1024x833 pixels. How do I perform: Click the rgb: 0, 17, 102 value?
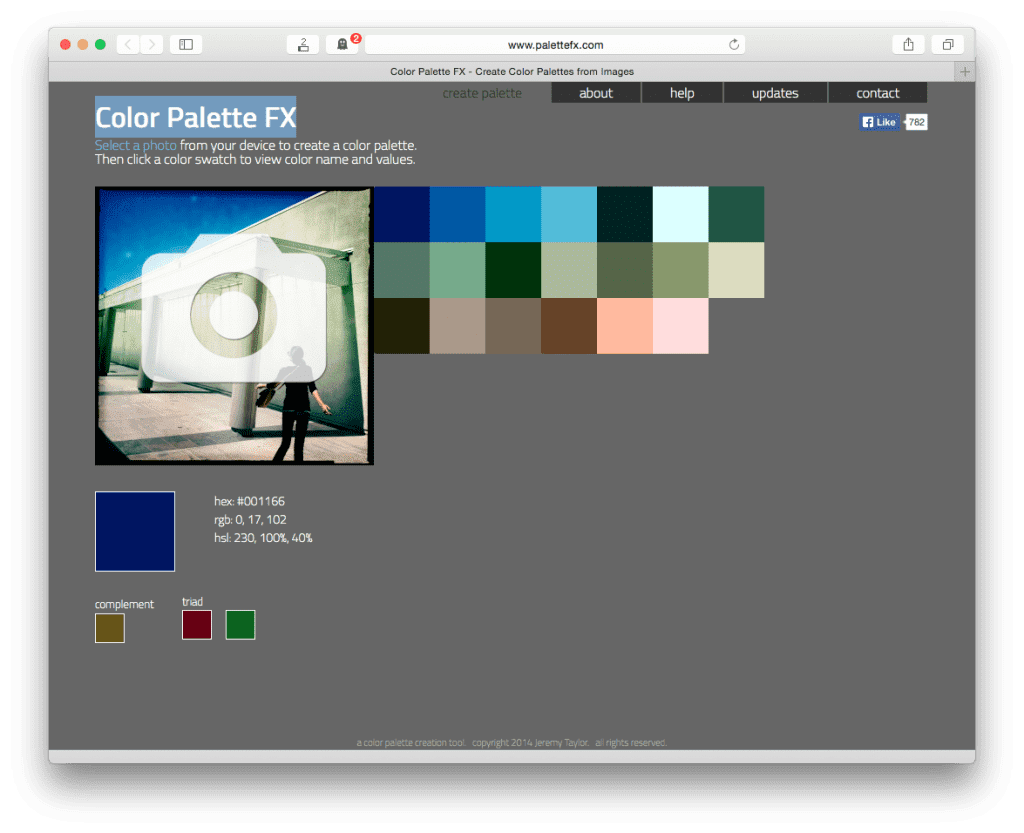[x=250, y=520]
